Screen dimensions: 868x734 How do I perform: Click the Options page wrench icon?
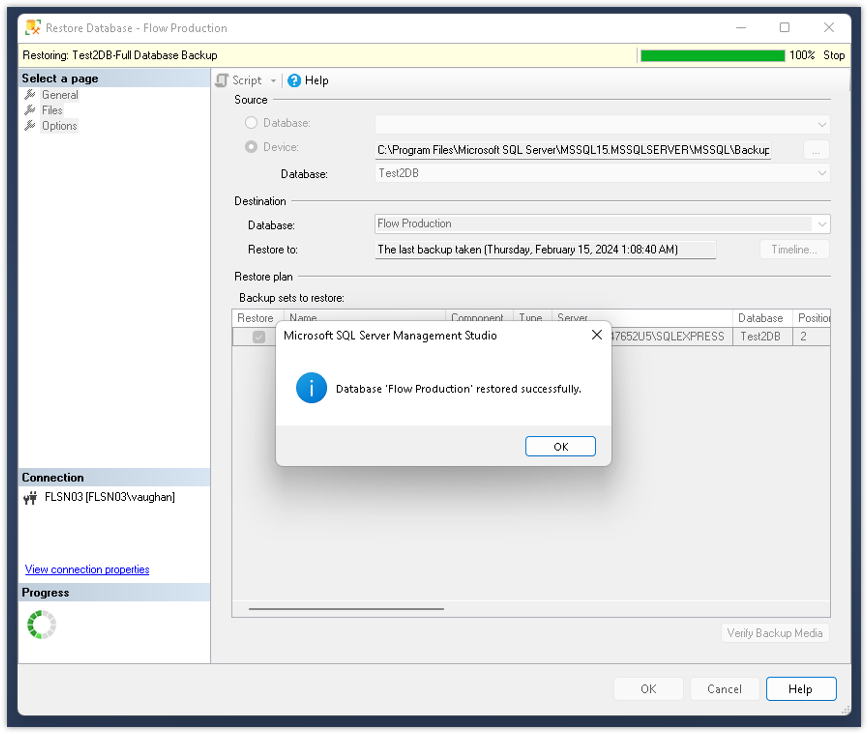(x=30, y=126)
